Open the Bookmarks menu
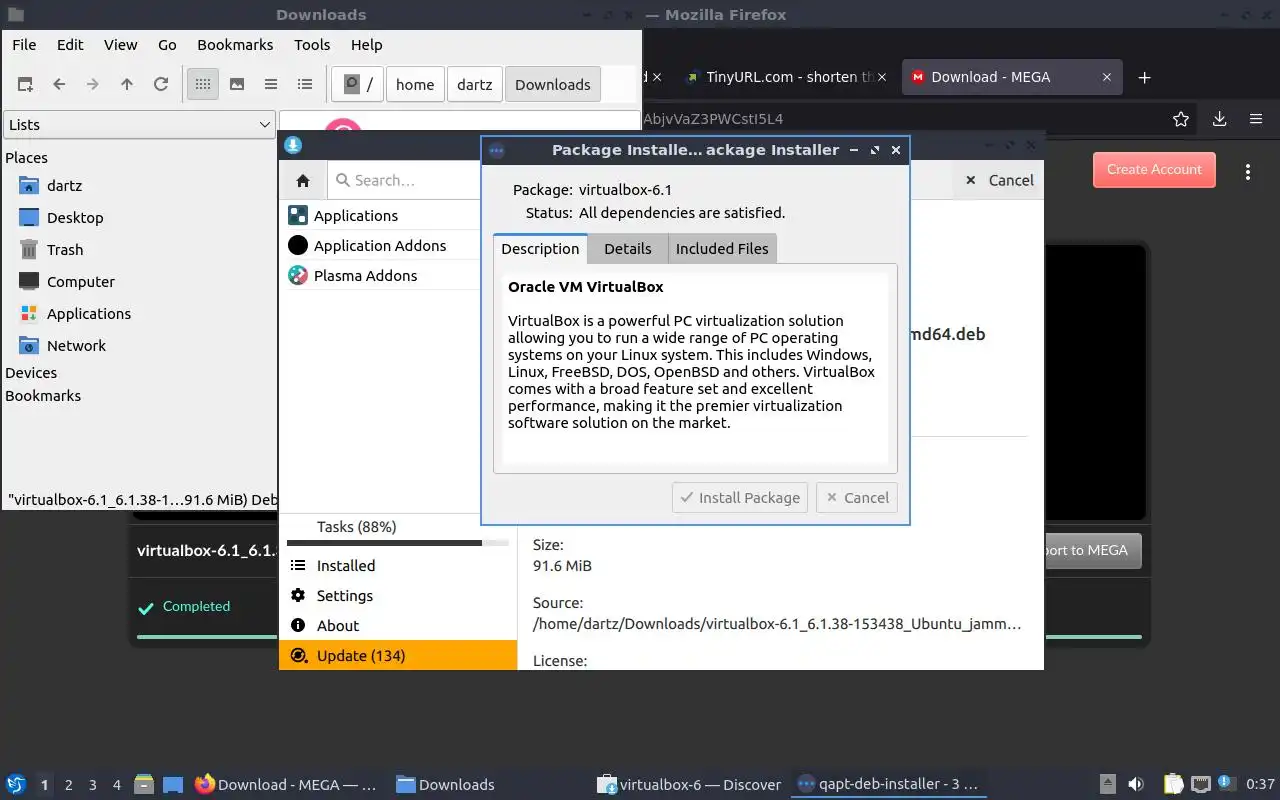 pos(235,45)
